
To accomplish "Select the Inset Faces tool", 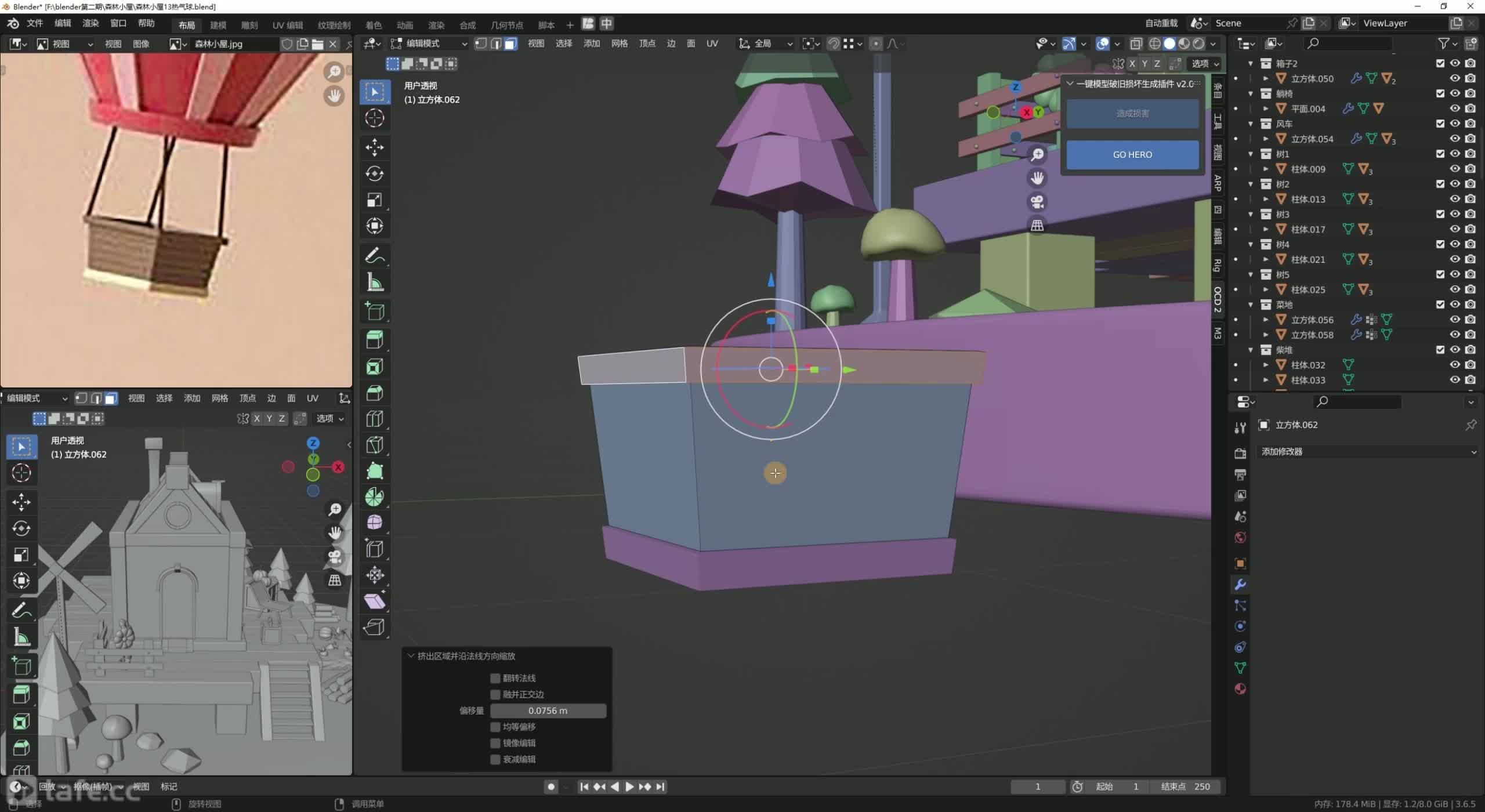I will (x=375, y=367).
